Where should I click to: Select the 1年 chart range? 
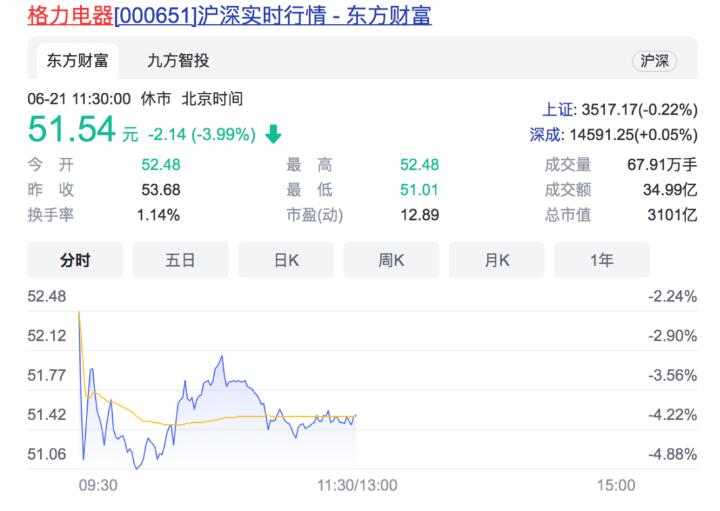(x=602, y=260)
